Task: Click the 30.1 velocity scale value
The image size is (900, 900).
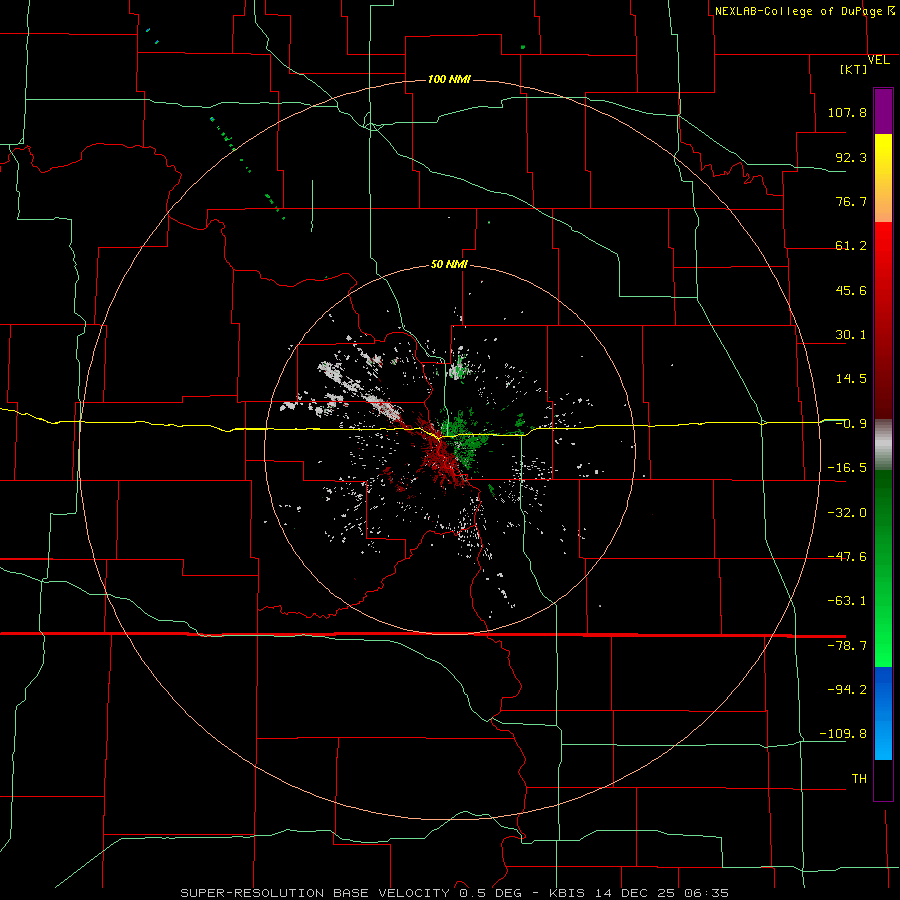Action: point(851,335)
